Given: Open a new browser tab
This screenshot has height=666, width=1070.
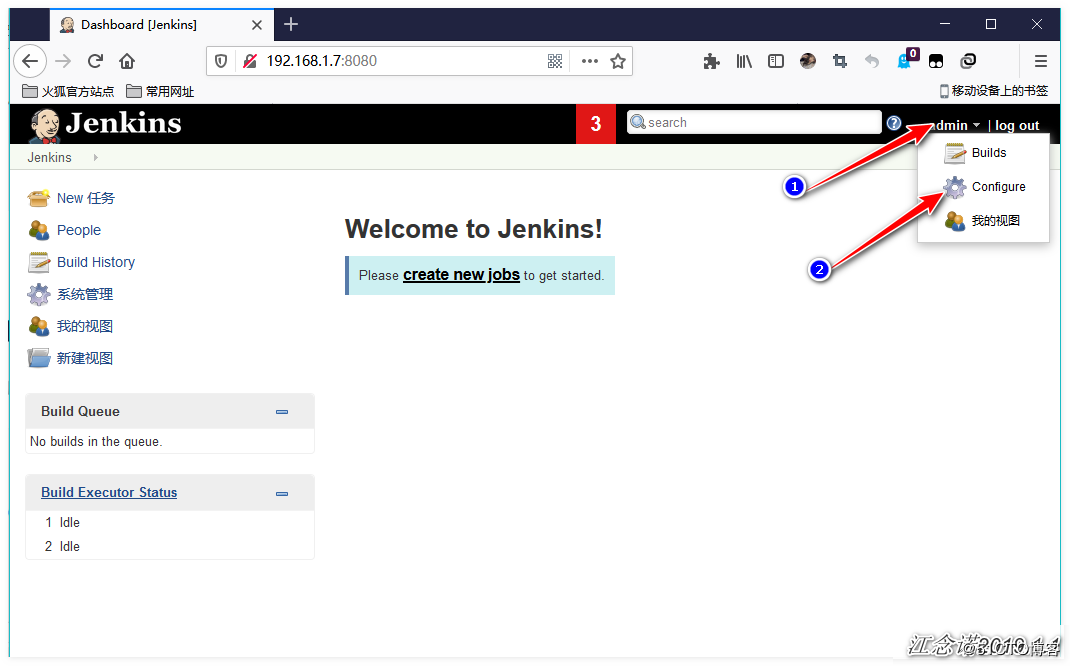Looking at the screenshot, I should (291, 25).
